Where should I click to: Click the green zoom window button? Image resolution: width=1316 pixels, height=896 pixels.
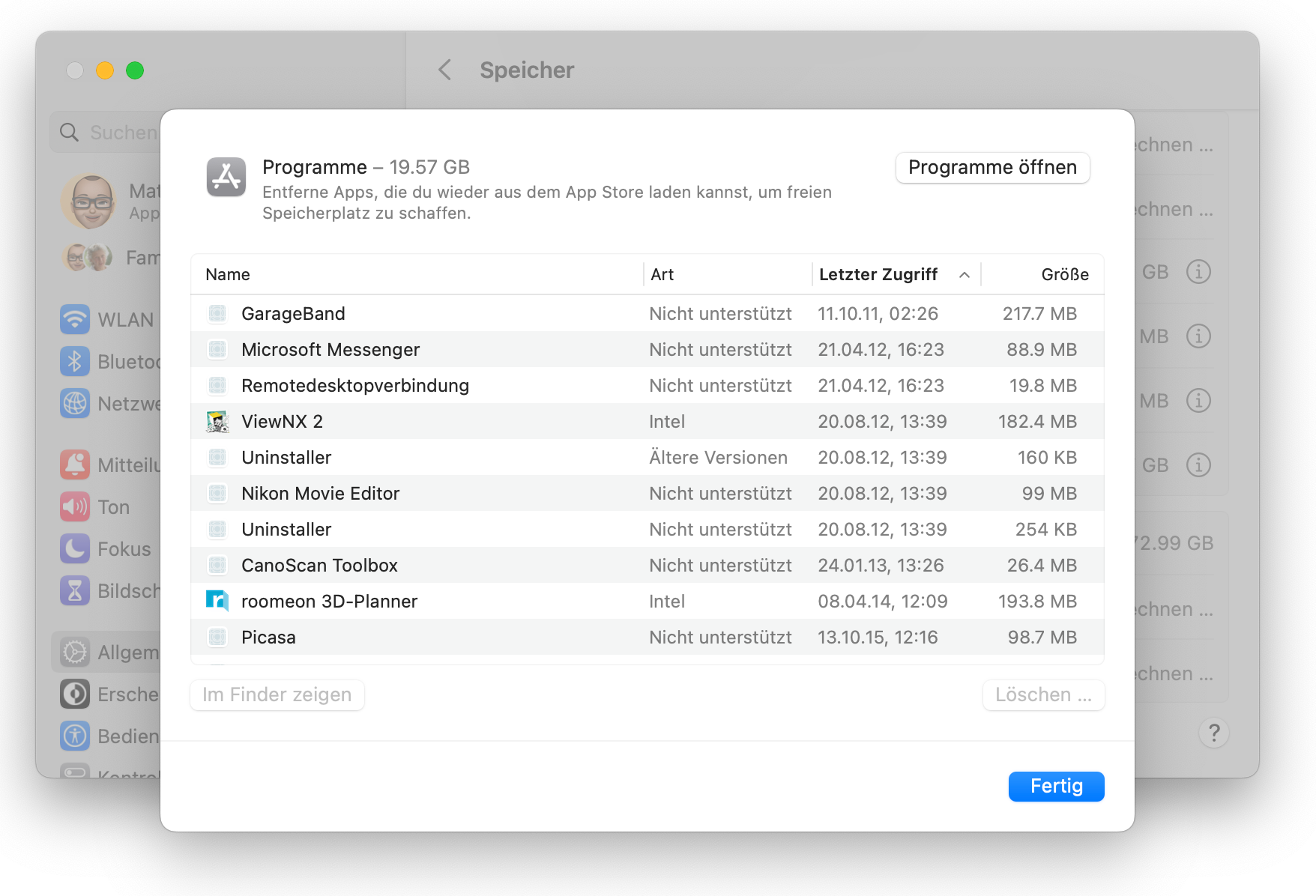[135, 70]
